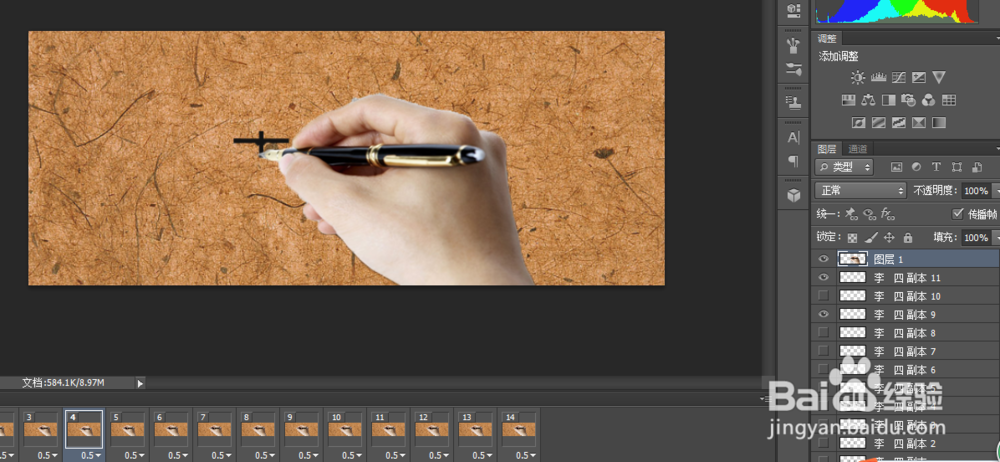Open the Character panel icon
The height and width of the screenshot is (462, 1000).
793,137
